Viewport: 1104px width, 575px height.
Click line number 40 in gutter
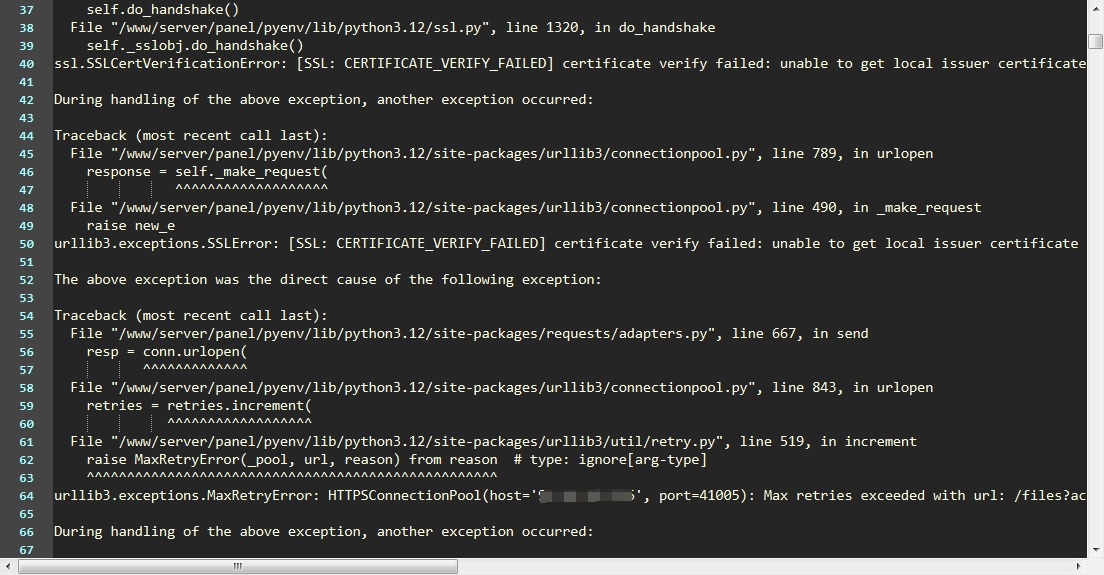26,64
